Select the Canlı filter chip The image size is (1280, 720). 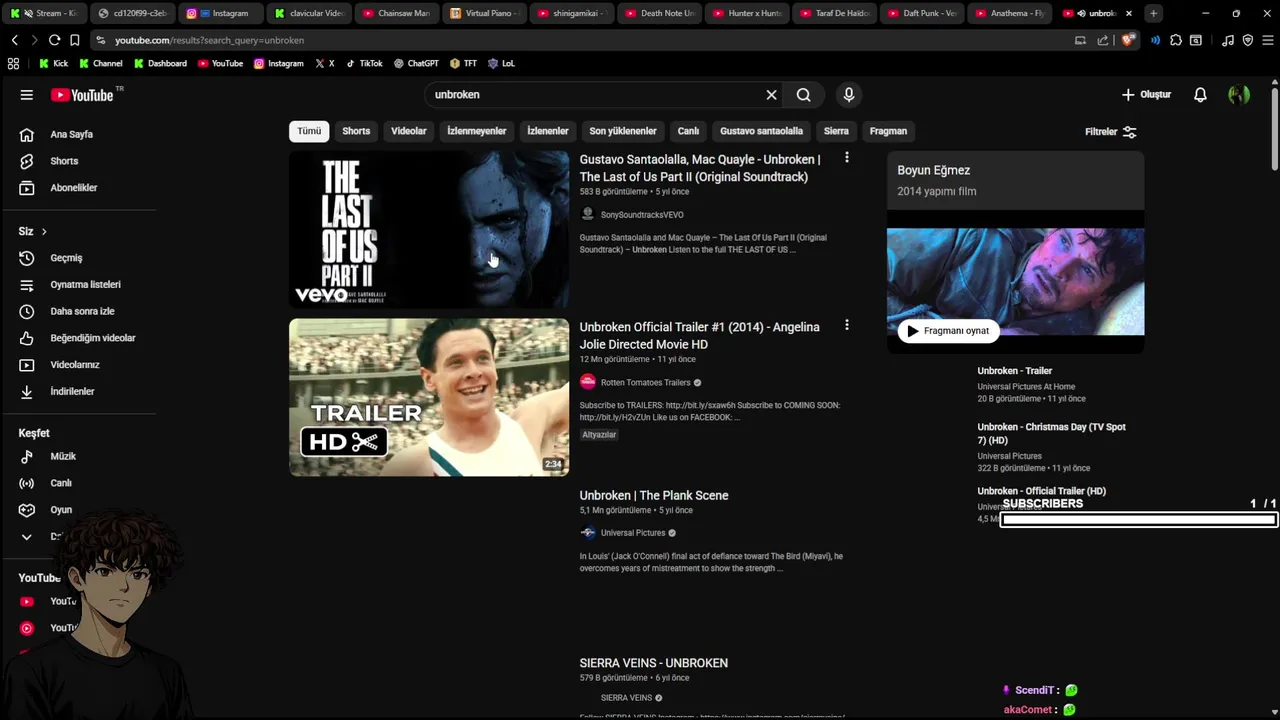click(688, 131)
